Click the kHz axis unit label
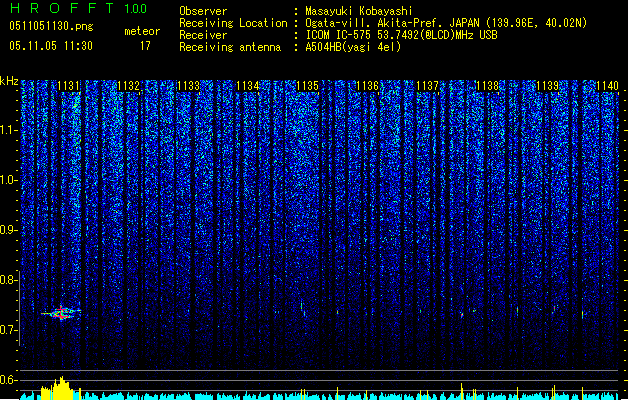The height and width of the screenshot is (400, 629). pyautogui.click(x=9, y=81)
